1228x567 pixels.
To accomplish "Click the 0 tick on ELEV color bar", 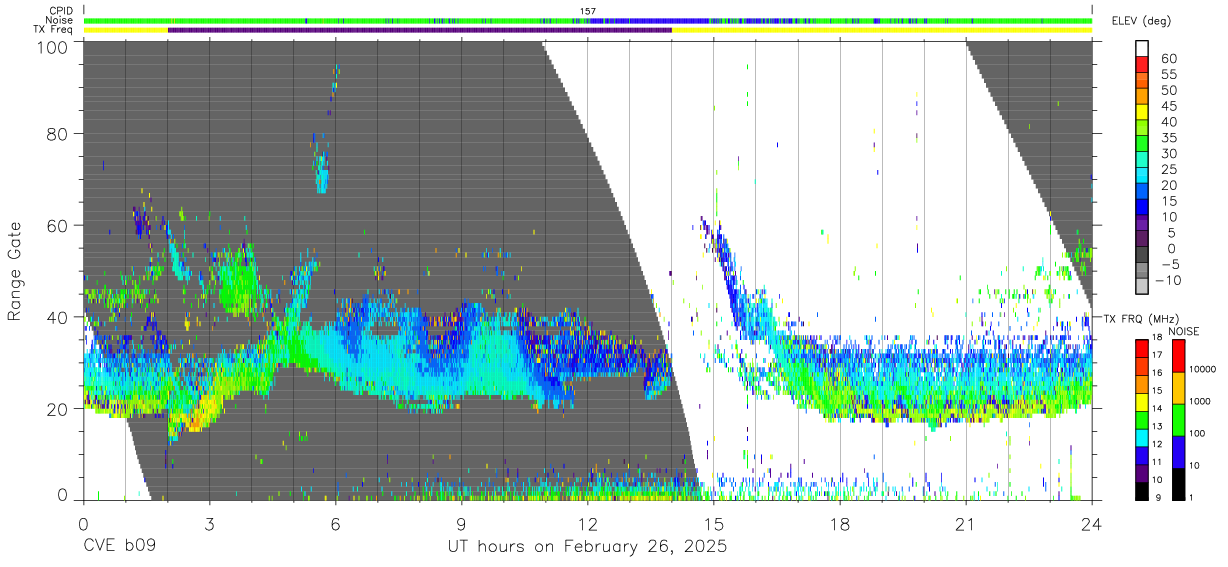I will point(1171,248).
